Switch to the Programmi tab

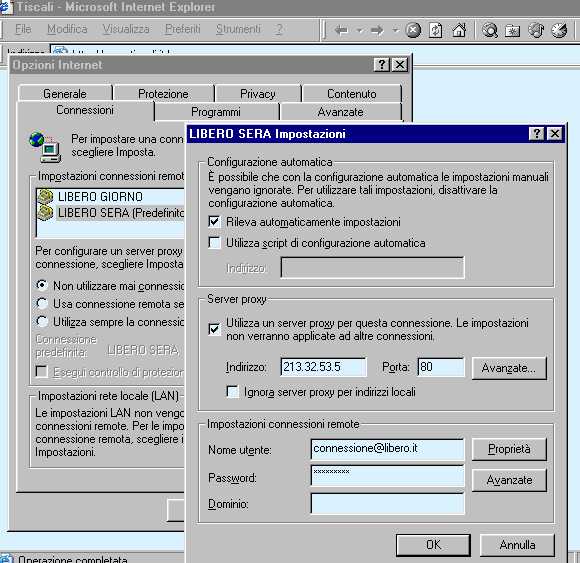coord(216,112)
